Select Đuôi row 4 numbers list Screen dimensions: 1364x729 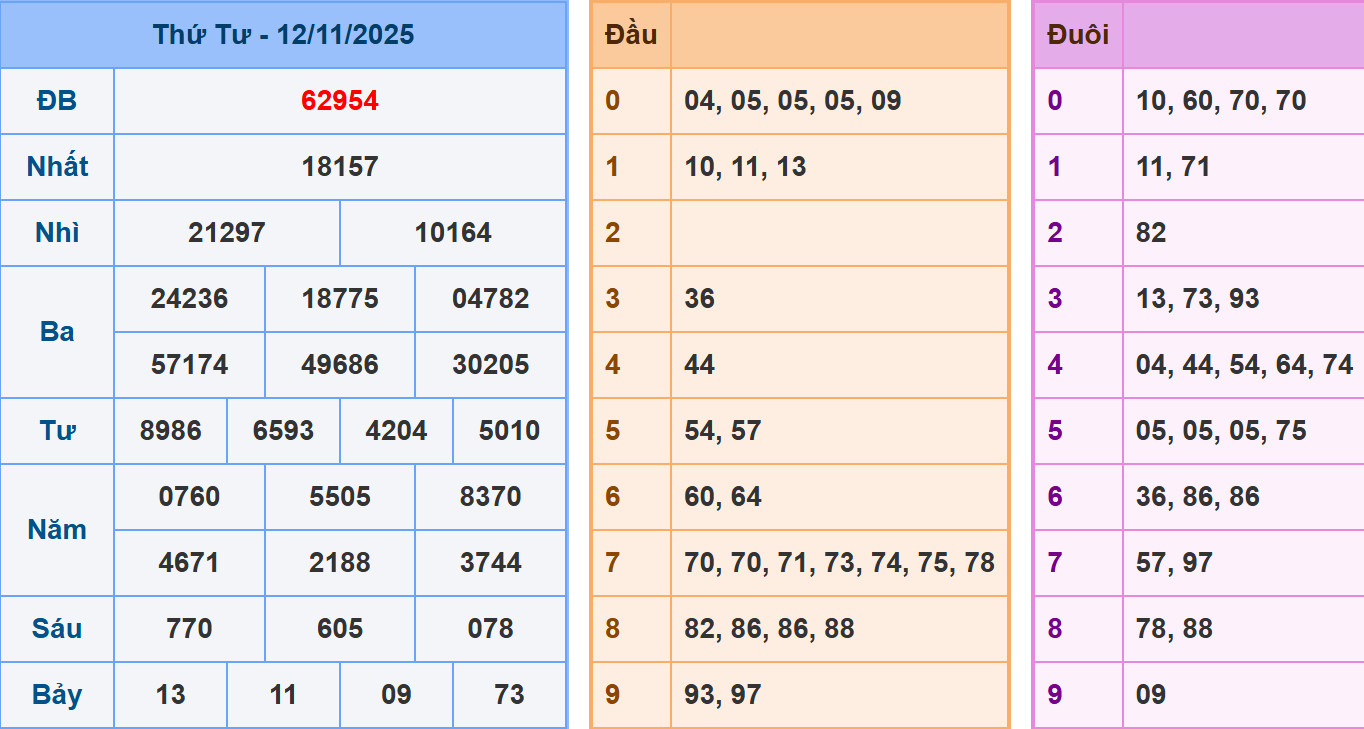(x=1244, y=365)
